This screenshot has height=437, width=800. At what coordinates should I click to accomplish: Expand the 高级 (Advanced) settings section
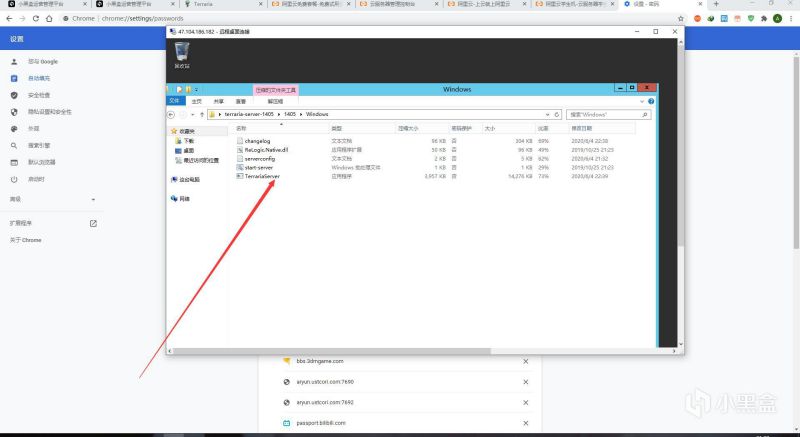click(x=52, y=199)
